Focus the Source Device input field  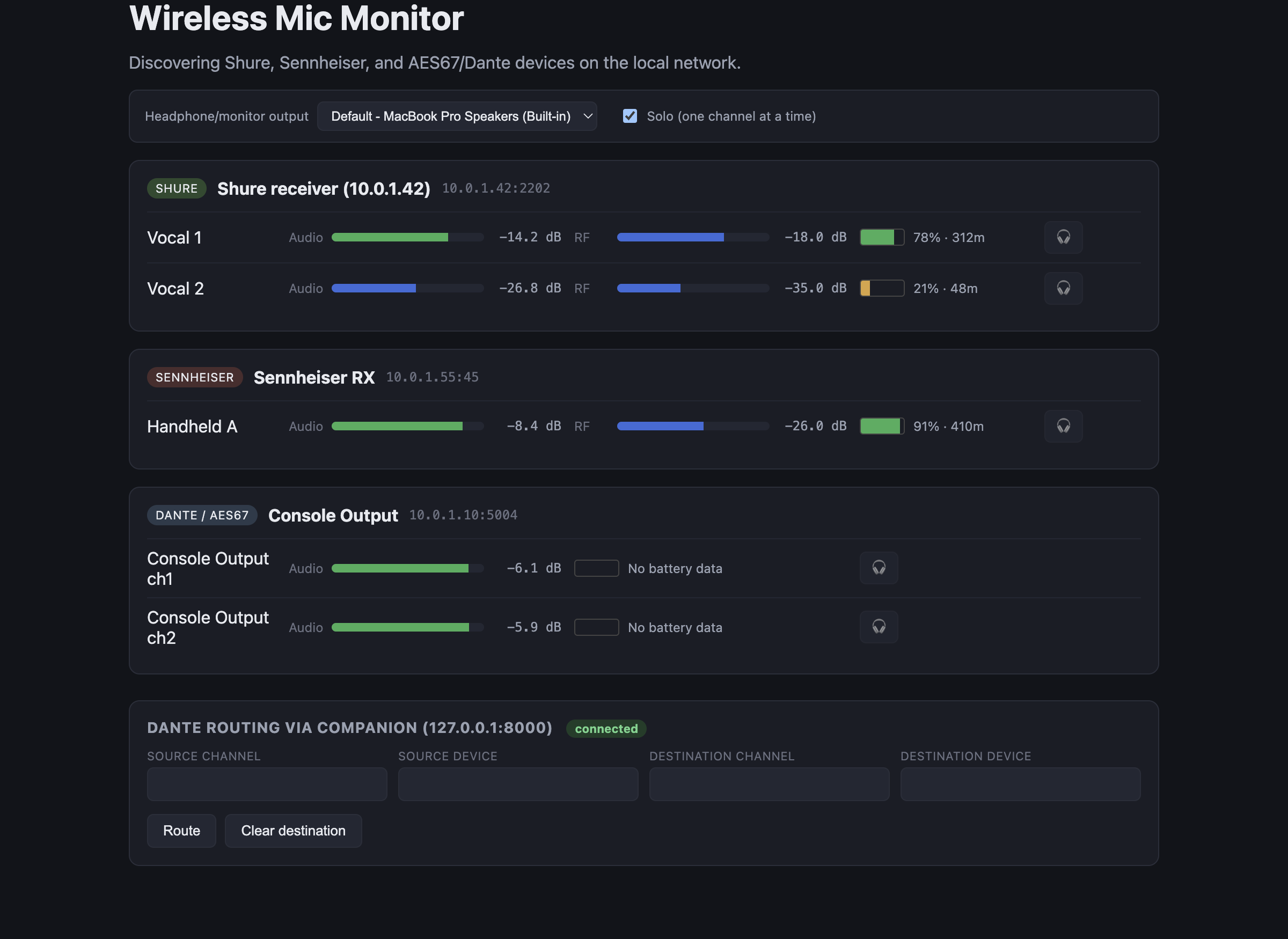[x=518, y=784]
